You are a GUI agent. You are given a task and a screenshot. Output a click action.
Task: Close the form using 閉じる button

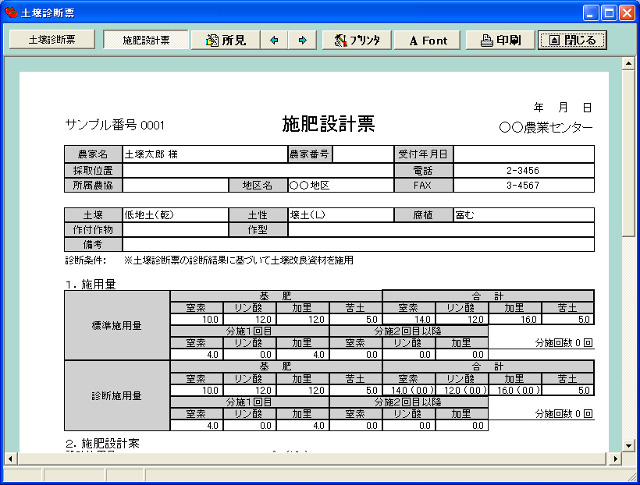click(571, 40)
